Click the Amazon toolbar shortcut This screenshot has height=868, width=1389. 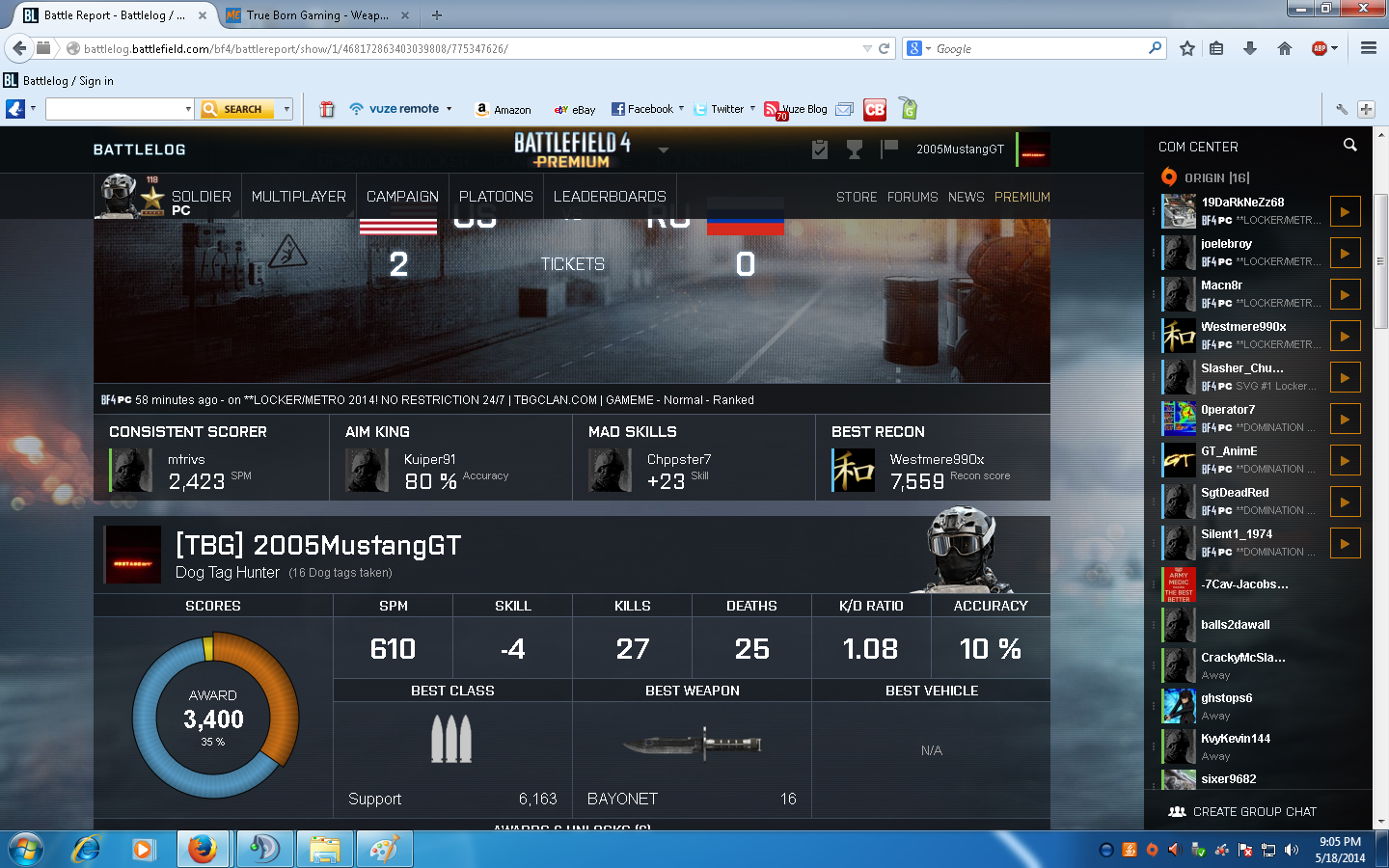504,109
